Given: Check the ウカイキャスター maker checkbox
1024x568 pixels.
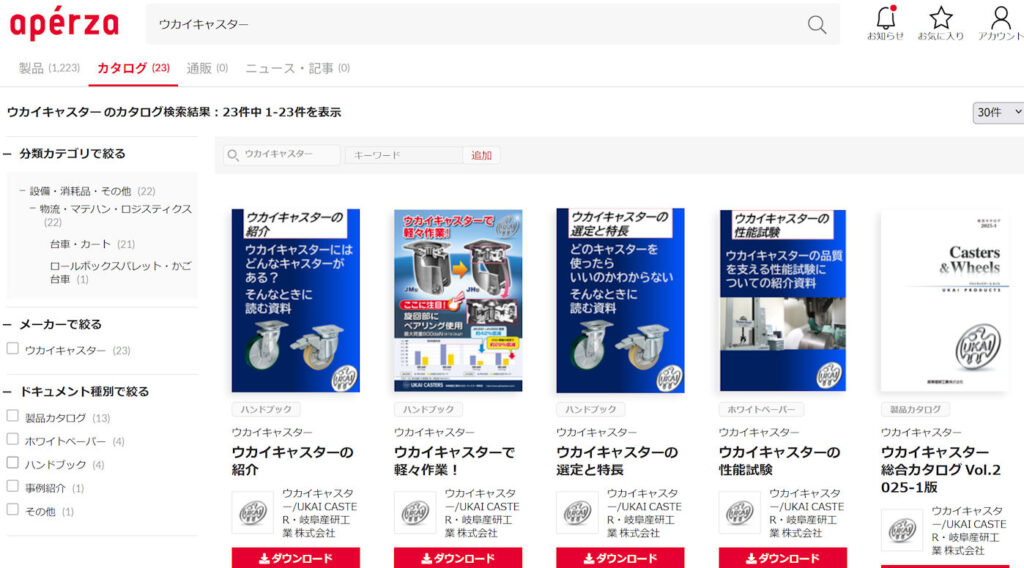Looking at the screenshot, I should (12, 349).
